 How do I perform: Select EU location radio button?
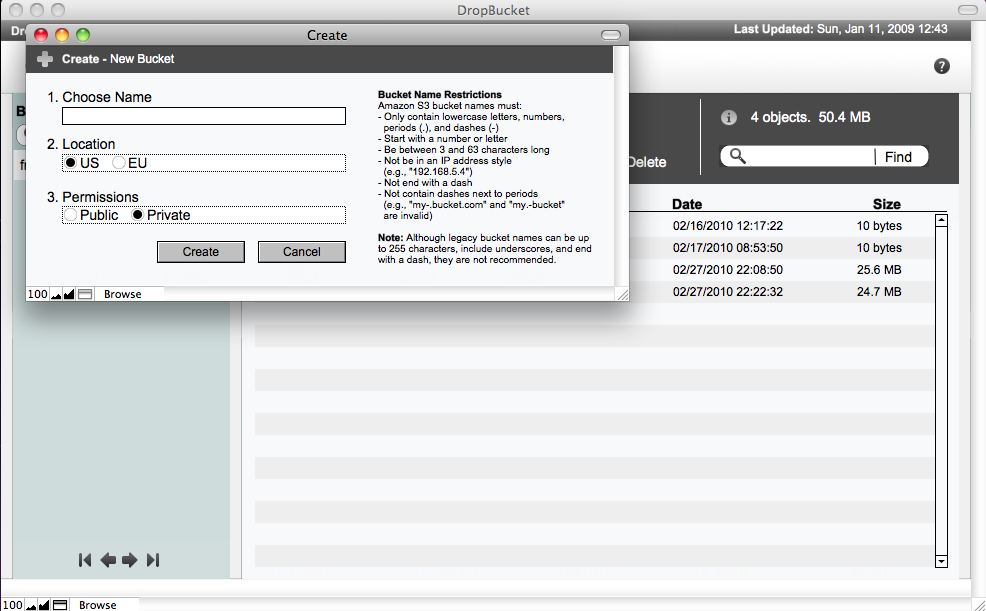click(x=118, y=163)
